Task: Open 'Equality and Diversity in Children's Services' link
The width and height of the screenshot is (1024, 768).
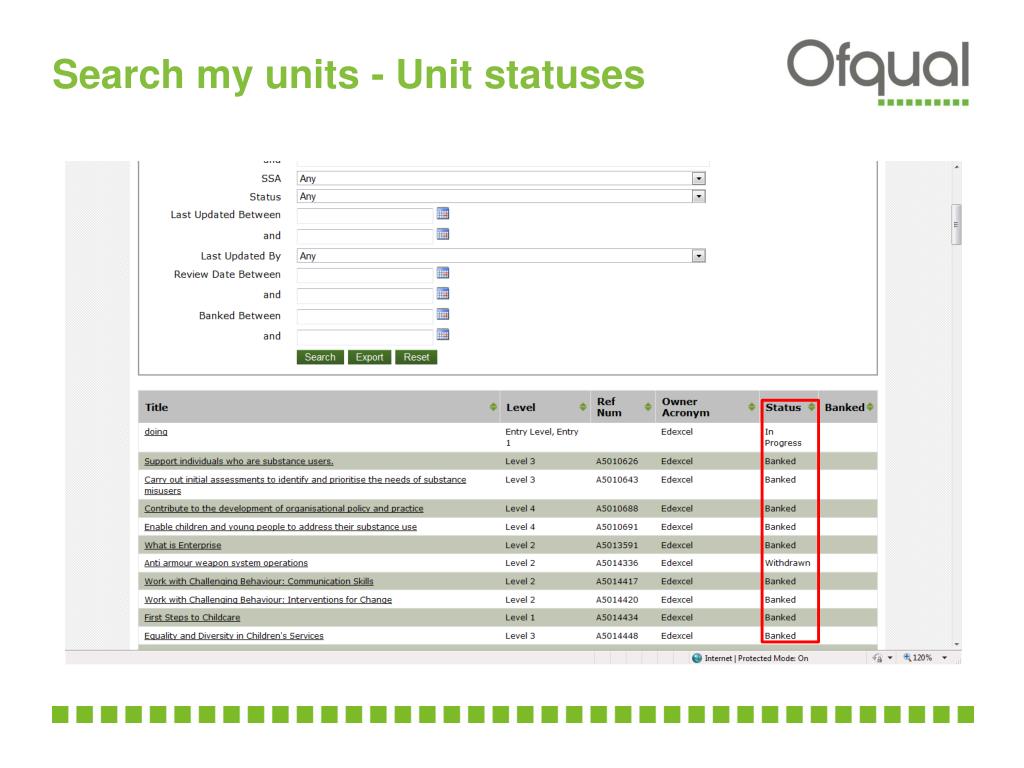Action: 234,635
